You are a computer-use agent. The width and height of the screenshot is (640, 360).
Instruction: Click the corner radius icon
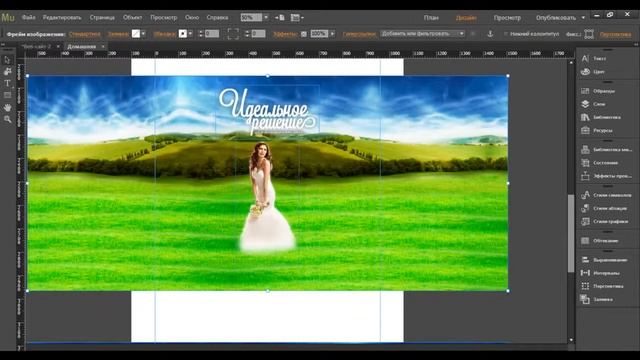tap(233, 34)
